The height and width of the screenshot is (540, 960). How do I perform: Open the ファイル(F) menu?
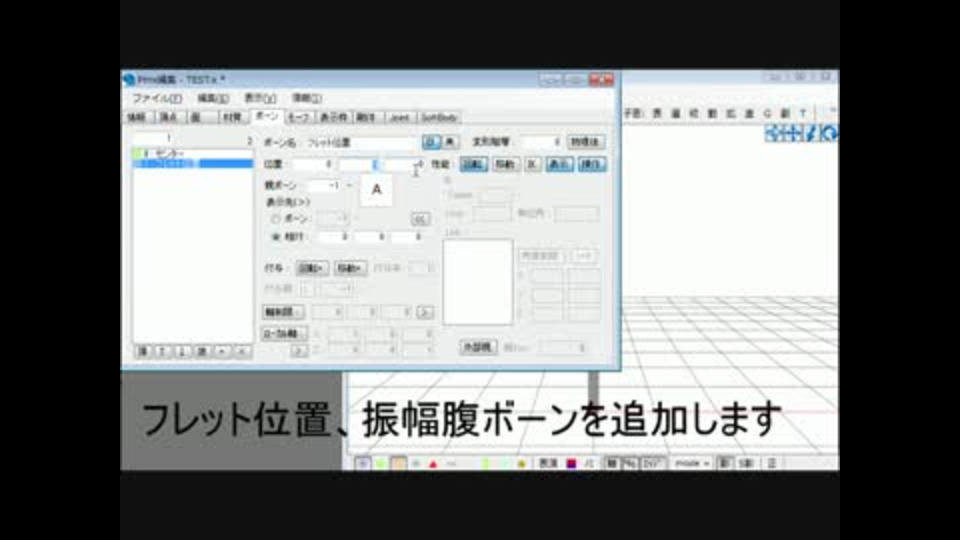157,98
